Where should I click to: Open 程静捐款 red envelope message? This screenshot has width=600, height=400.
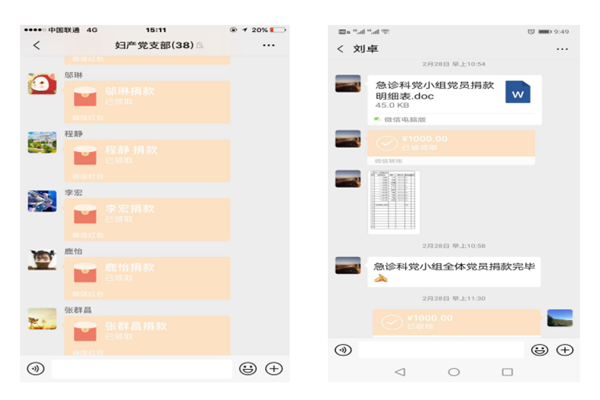[x=146, y=157]
